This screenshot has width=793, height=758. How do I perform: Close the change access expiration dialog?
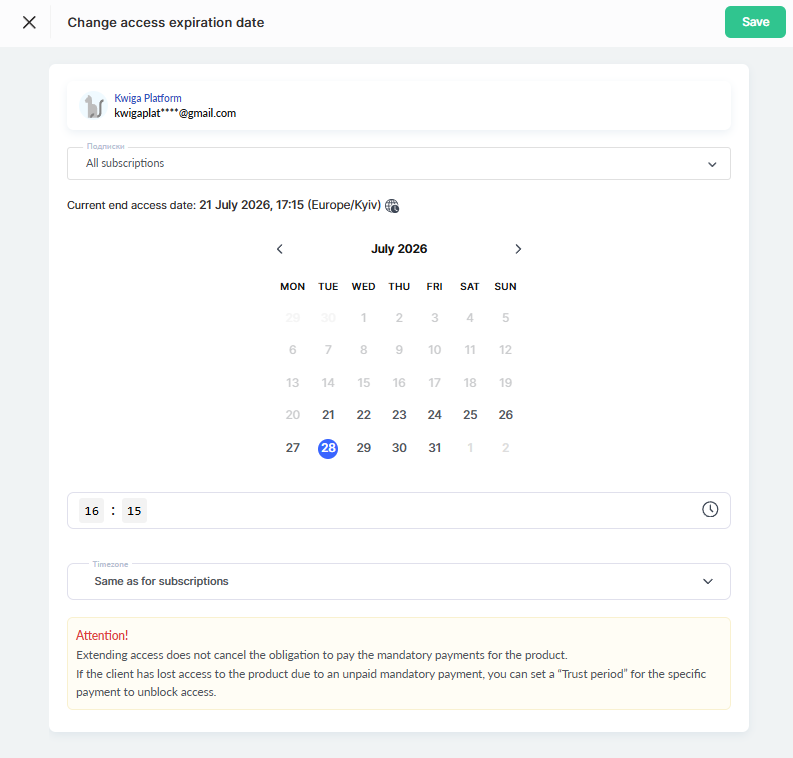(29, 22)
